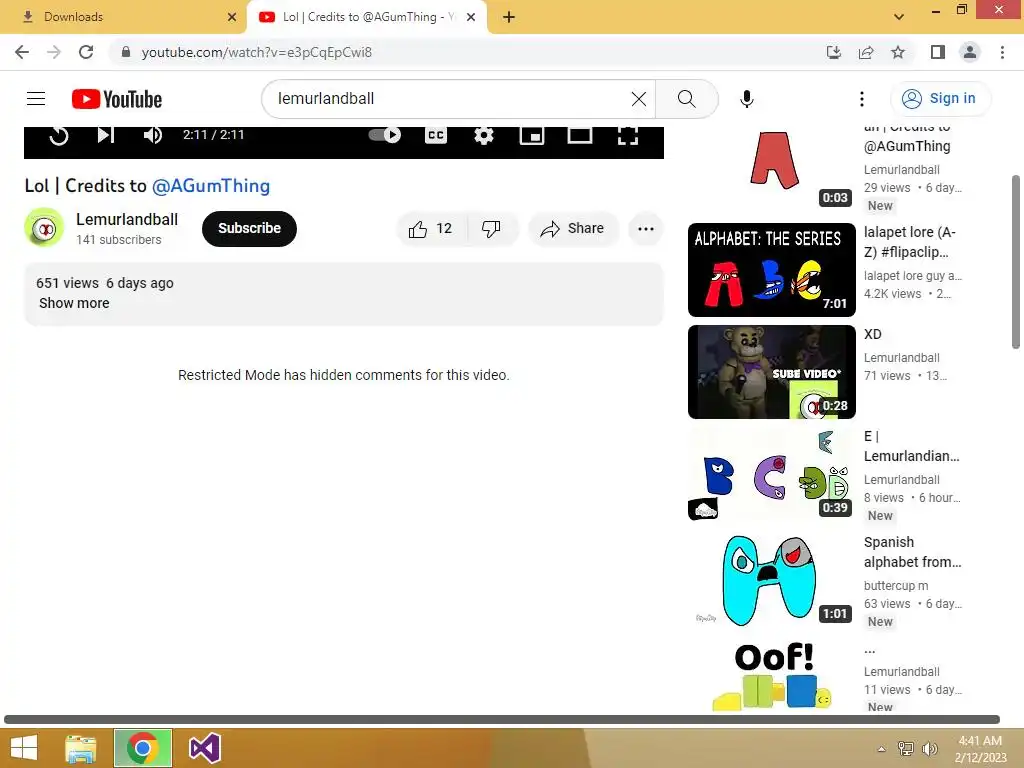Go forward in the browser
Viewport: 1024px width, 768px height.
click(54, 52)
